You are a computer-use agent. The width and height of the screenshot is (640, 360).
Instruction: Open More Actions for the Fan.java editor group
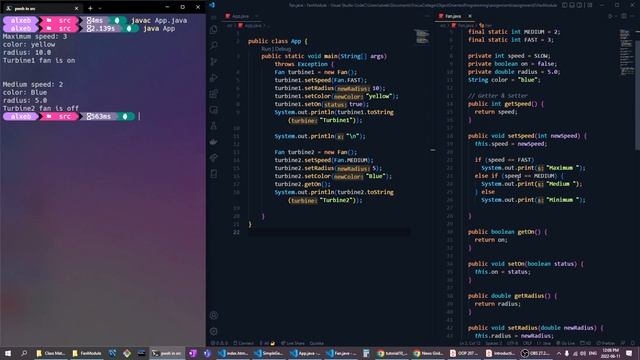click(x=633, y=16)
